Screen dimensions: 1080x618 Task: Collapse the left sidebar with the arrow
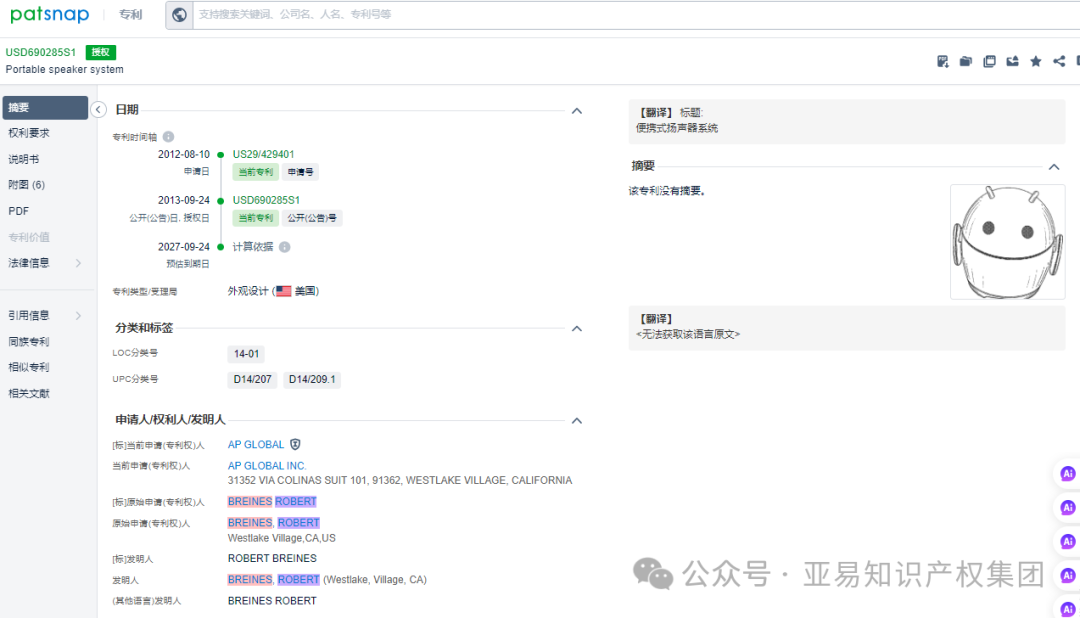[x=98, y=110]
